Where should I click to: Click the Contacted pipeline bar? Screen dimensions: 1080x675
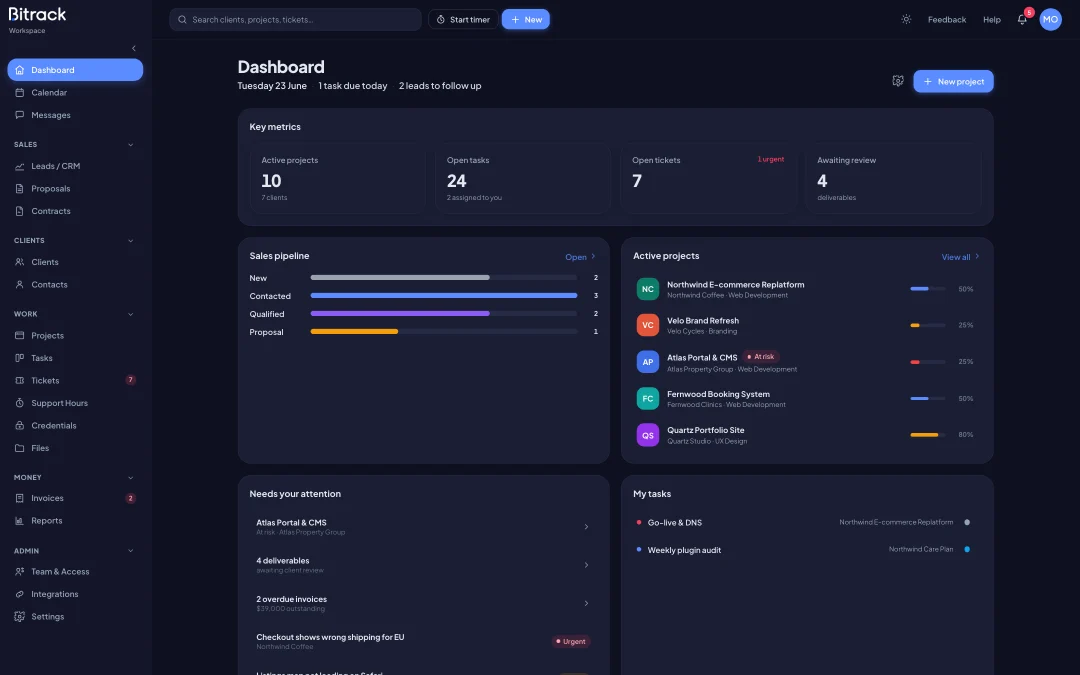point(444,295)
